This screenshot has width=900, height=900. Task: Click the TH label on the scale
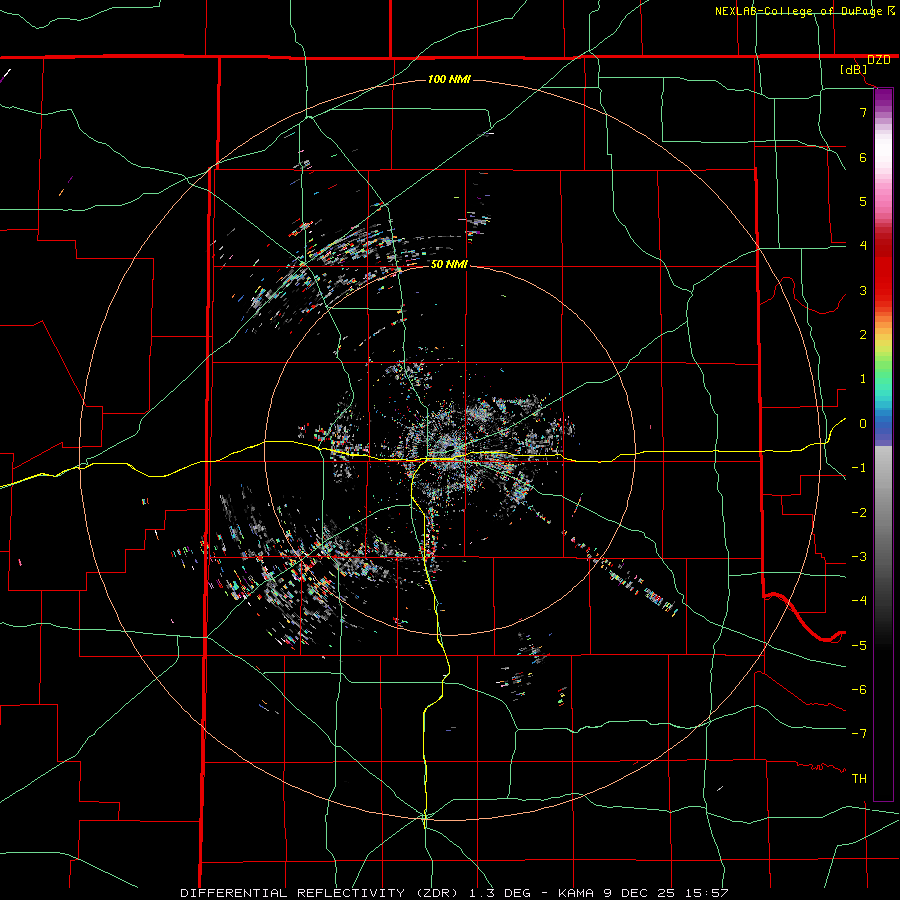tap(859, 779)
